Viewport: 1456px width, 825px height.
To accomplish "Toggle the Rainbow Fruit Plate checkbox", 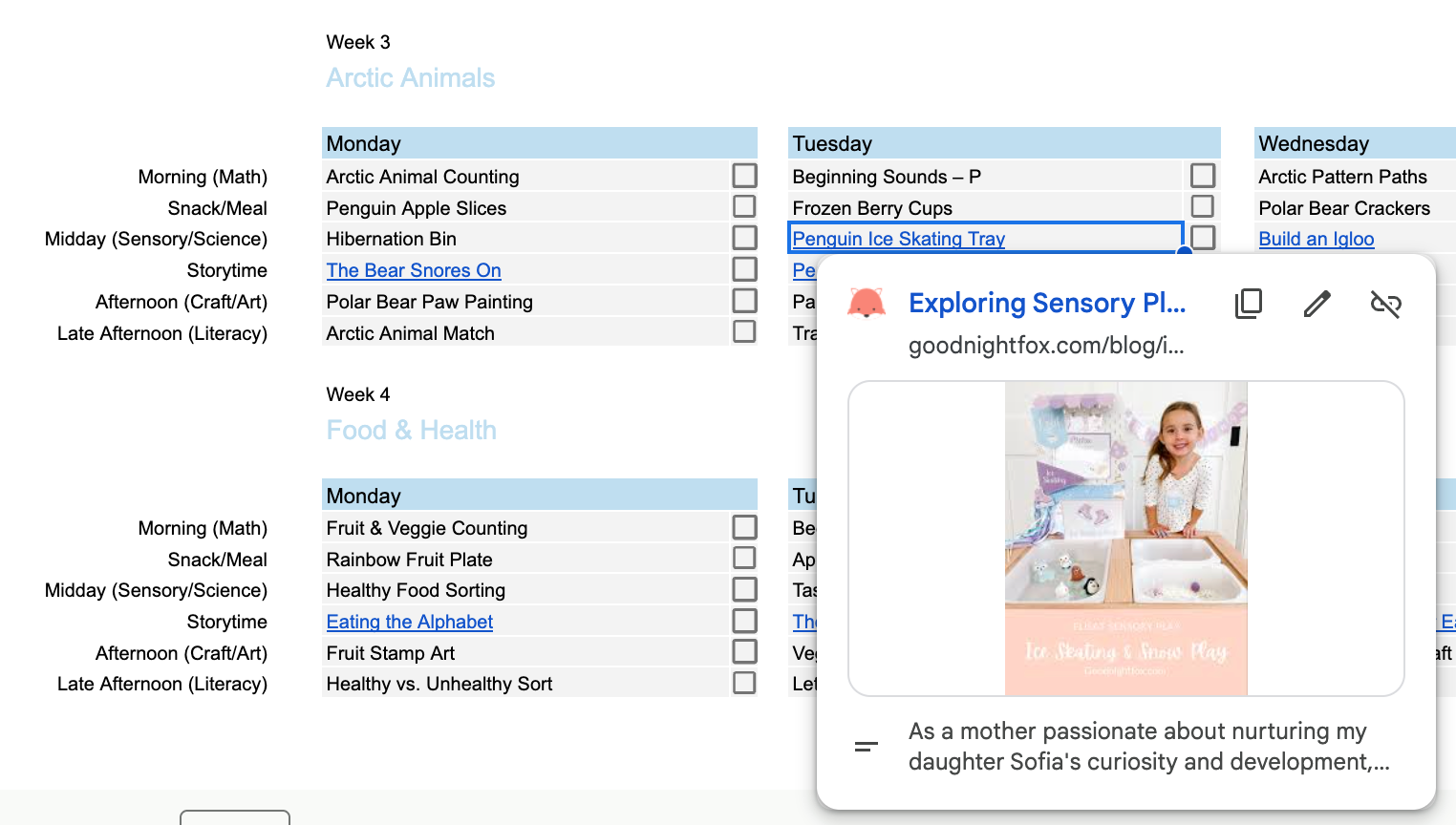I will click(x=744, y=559).
